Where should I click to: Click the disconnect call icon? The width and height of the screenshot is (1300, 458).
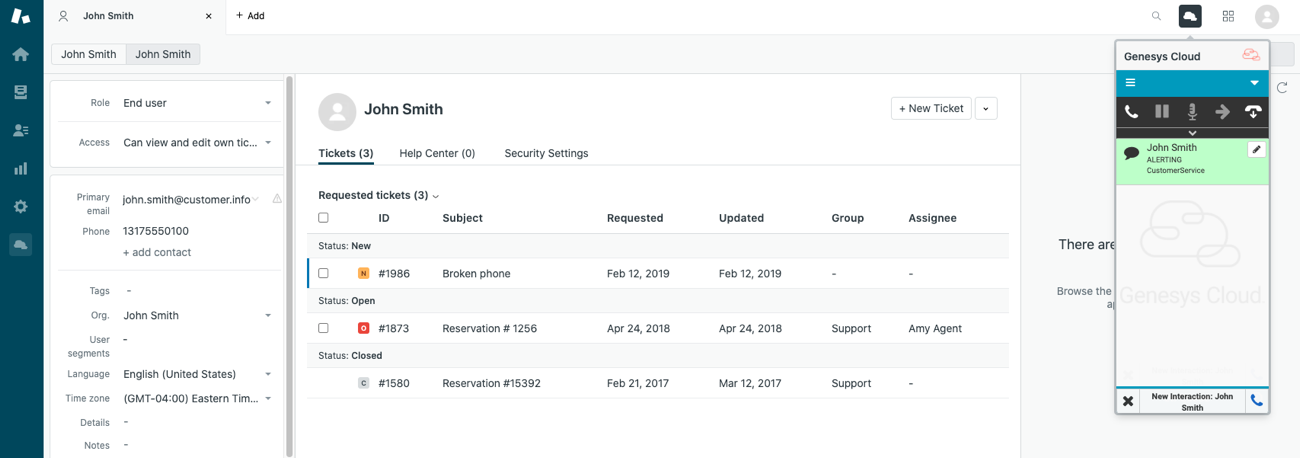pyautogui.click(x=1253, y=112)
